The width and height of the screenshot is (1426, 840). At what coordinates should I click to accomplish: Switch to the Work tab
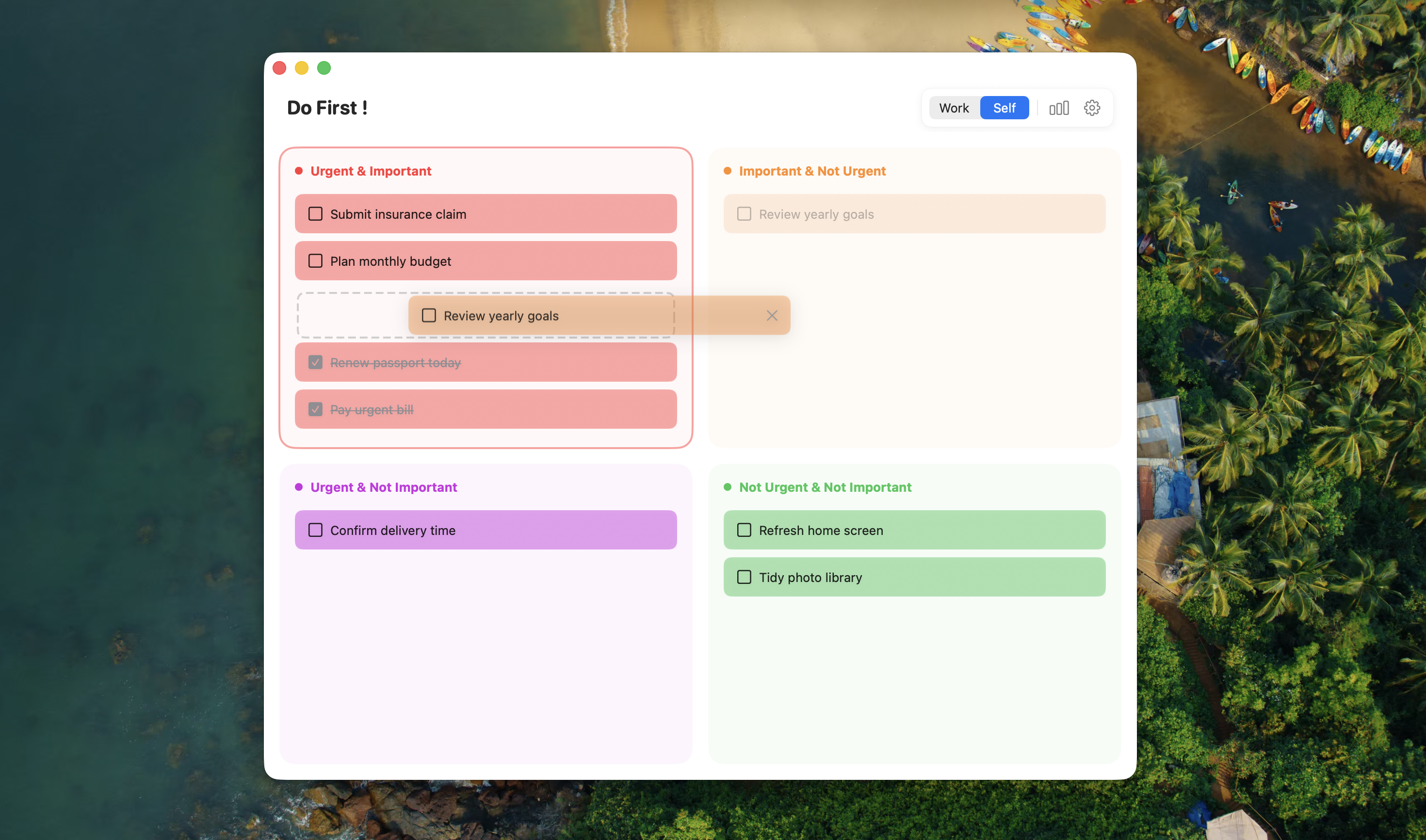954,108
